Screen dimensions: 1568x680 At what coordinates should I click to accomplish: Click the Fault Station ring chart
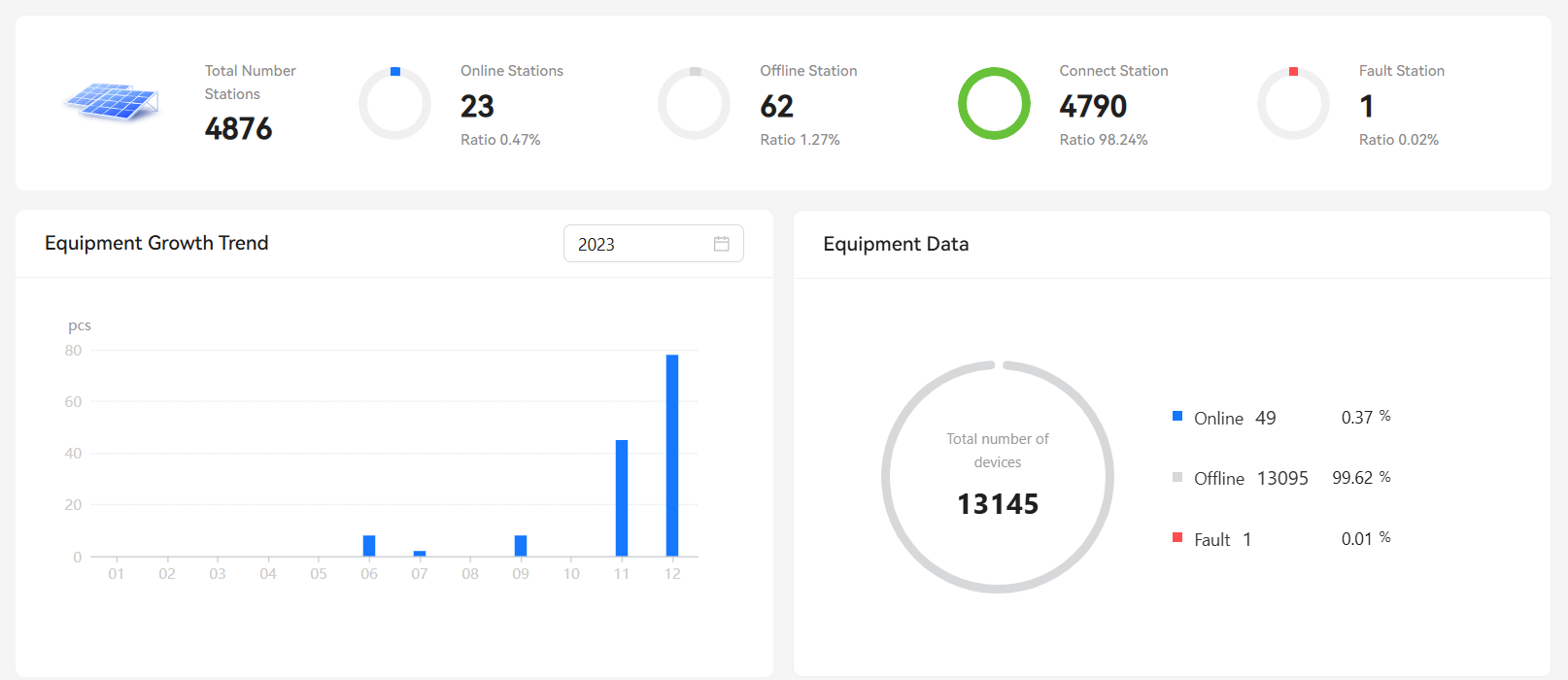point(1293,103)
